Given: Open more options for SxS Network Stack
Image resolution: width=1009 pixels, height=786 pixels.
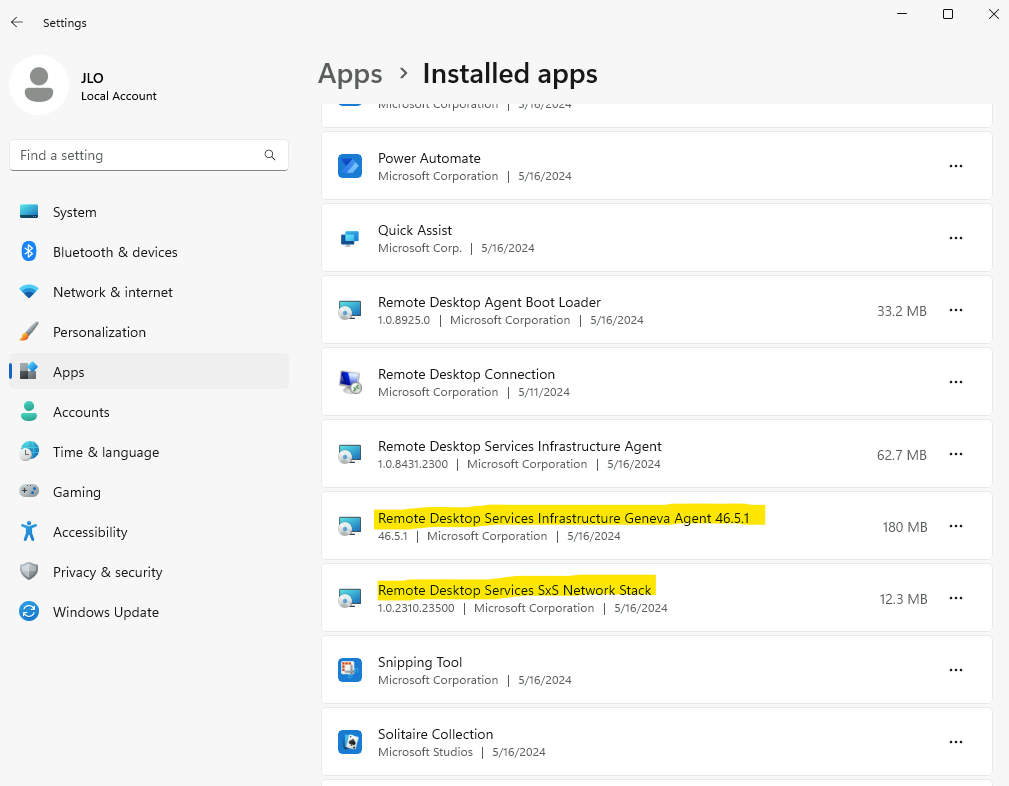Looking at the screenshot, I should pyautogui.click(x=956, y=599).
